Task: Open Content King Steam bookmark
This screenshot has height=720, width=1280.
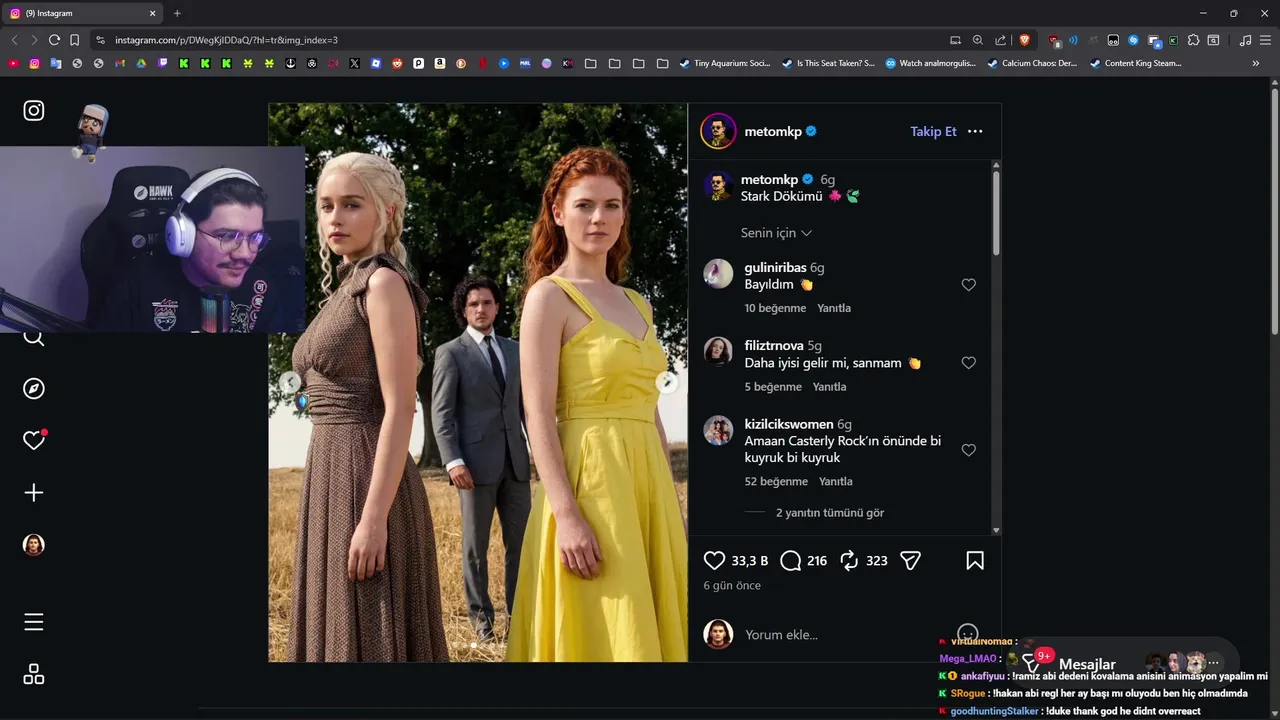Action: (x=1135, y=63)
